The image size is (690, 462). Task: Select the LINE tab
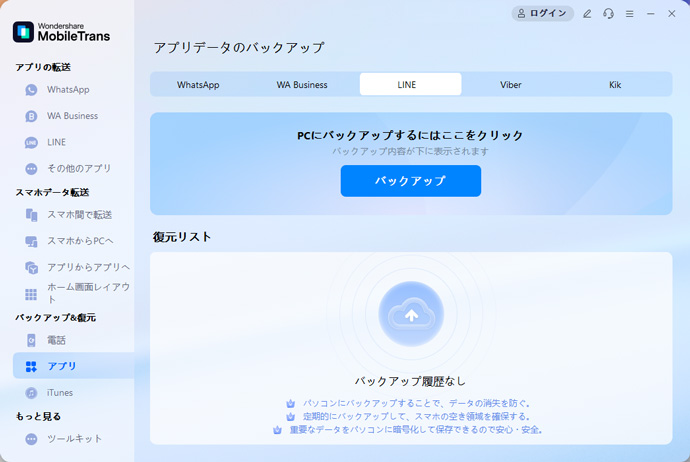[411, 84]
